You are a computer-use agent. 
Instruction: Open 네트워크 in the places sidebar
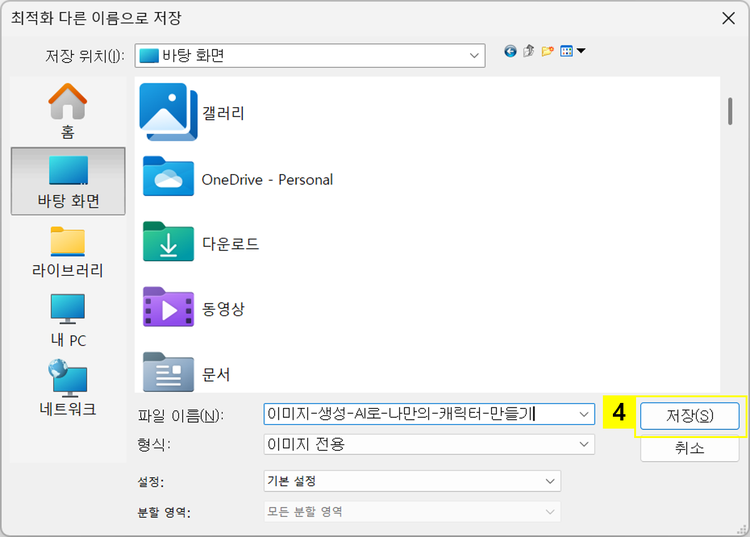(x=67, y=388)
